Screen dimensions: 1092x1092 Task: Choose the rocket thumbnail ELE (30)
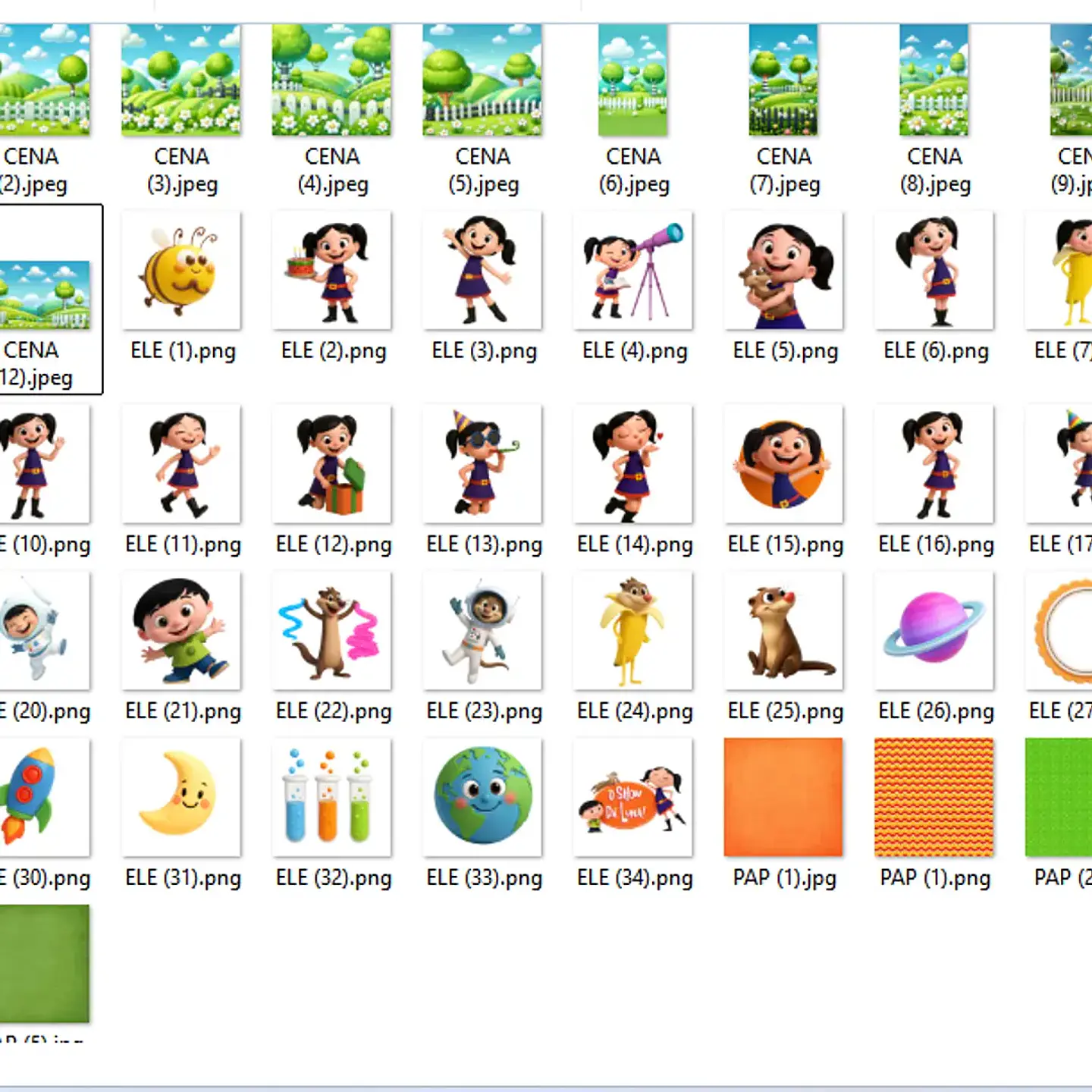pos(44,797)
